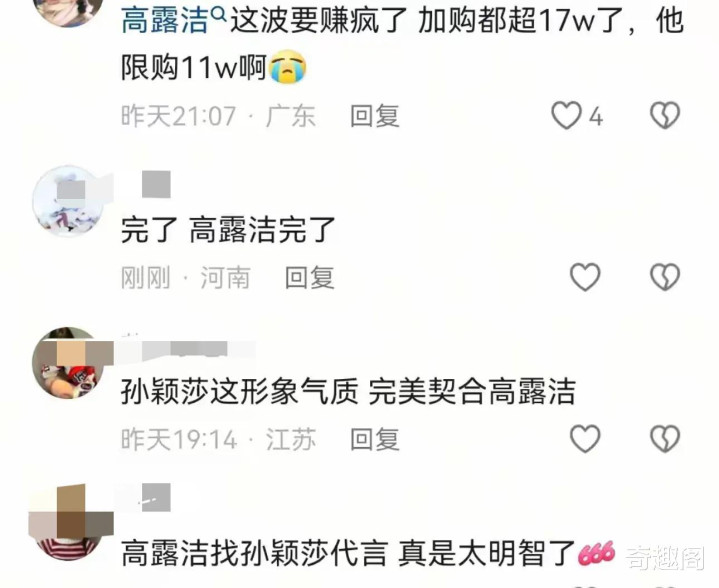Viewport: 719px width, 588px height.
Task: Reply to the 刚刚 河南 comment
Action: pos(310,278)
